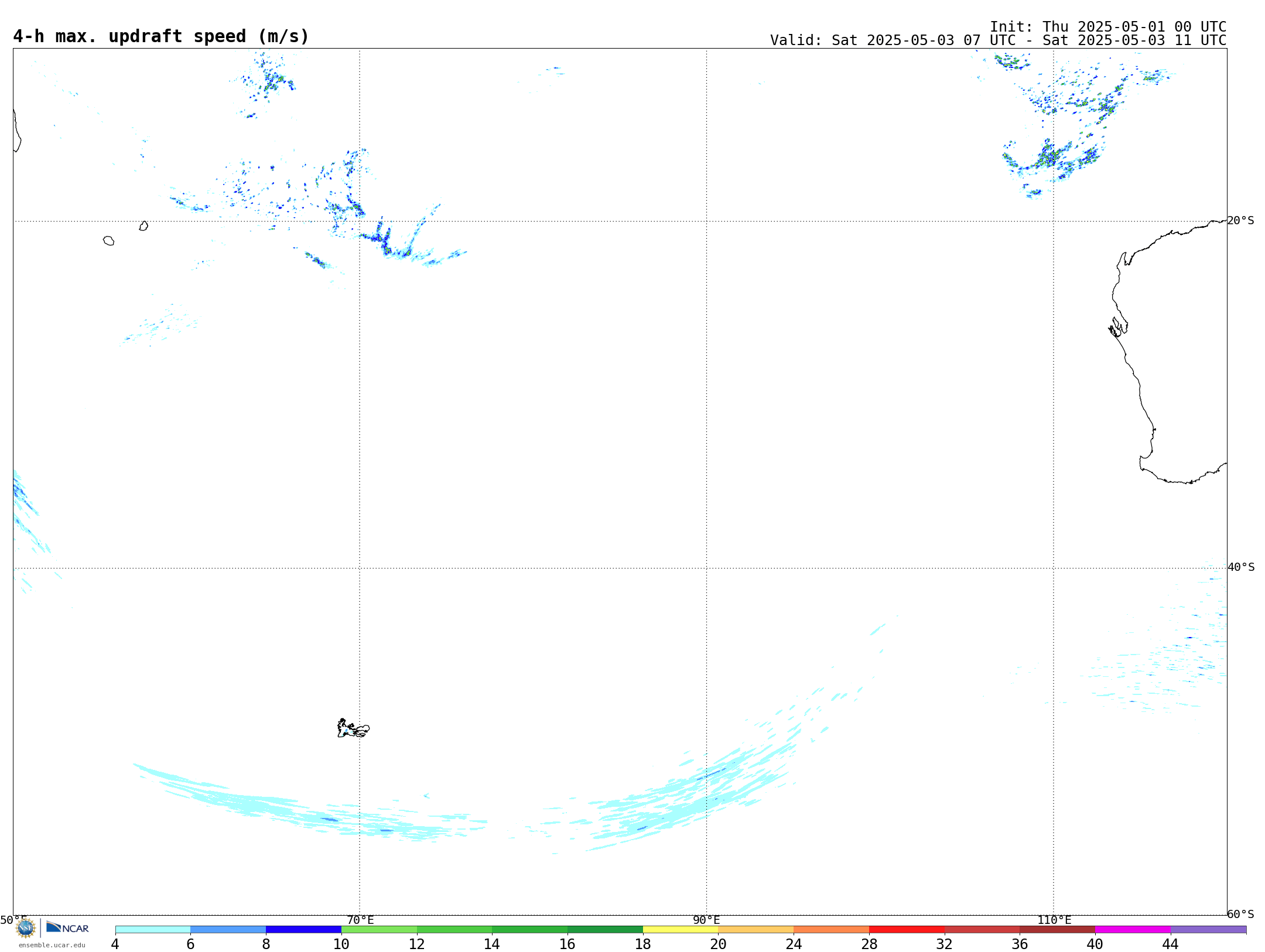Screen dimensions: 1265x952
Task: Select the magenta 40-44 m/s swatch
Action: coord(1133,930)
